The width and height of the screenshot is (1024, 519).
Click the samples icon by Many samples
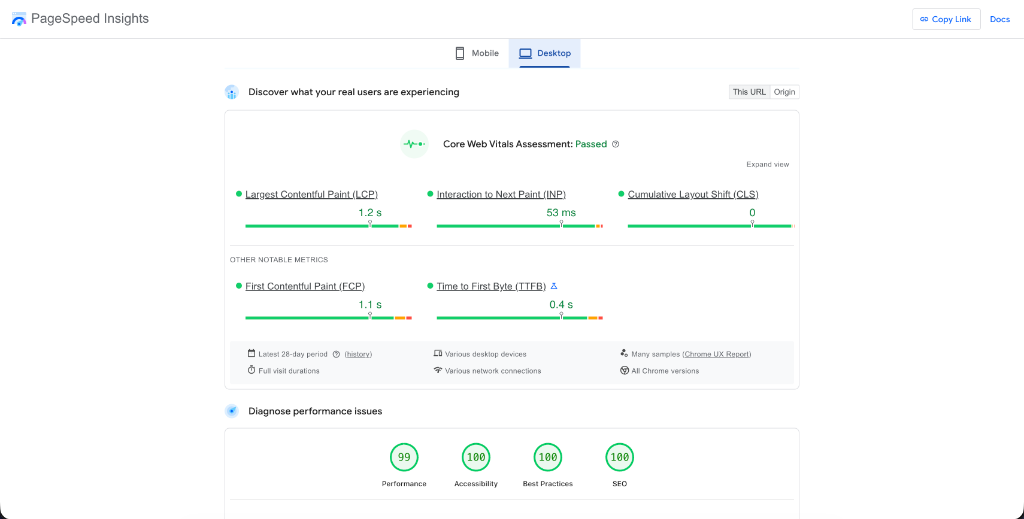624,353
